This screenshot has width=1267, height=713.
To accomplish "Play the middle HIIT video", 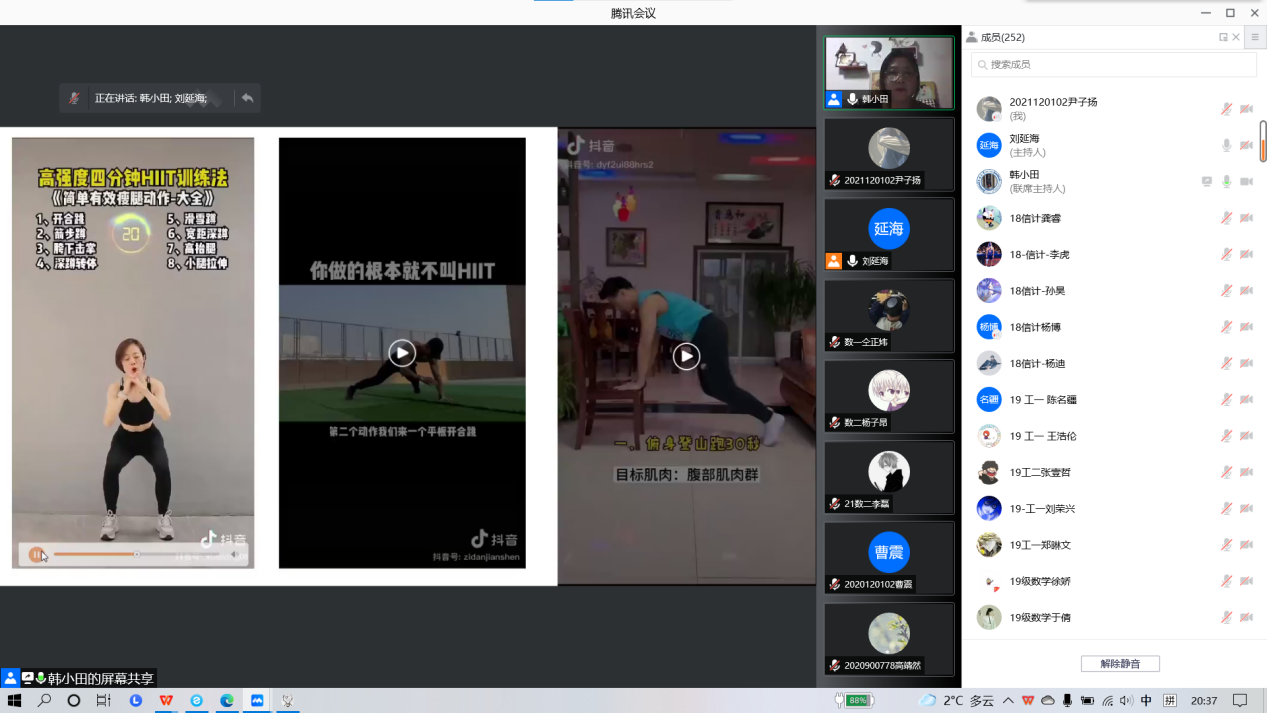I will 402,353.
